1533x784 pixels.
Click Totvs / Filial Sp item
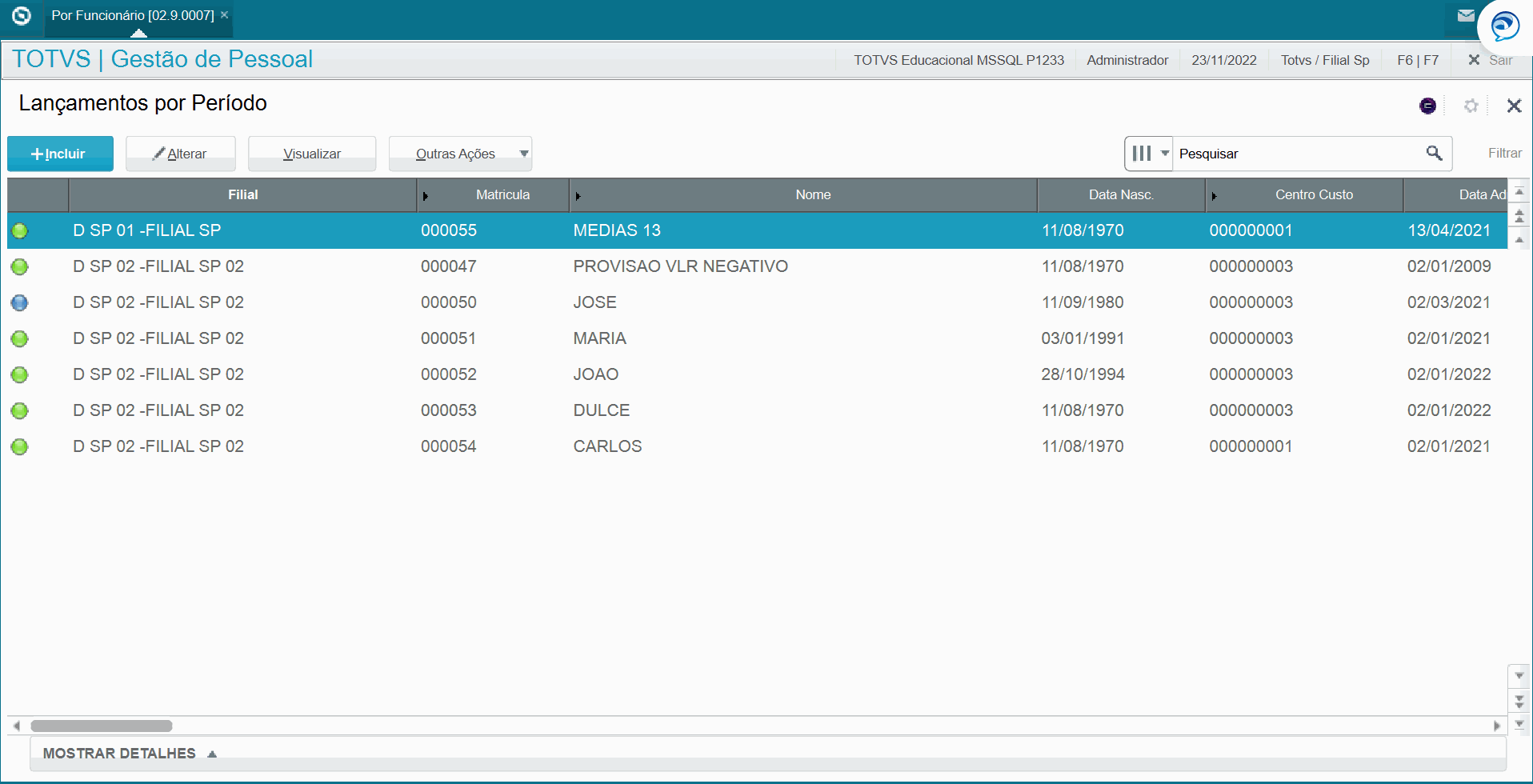(1325, 60)
